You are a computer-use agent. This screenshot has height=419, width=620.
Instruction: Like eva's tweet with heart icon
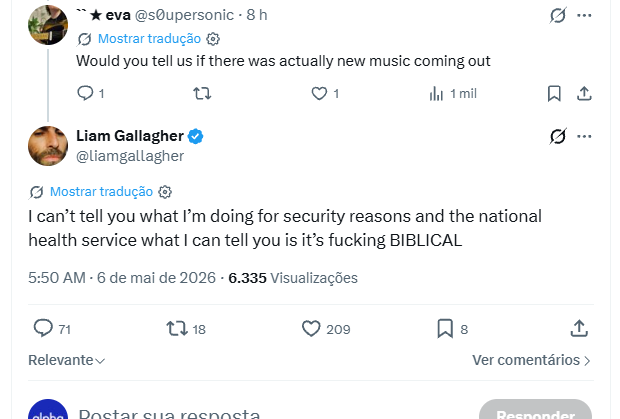[319, 94]
